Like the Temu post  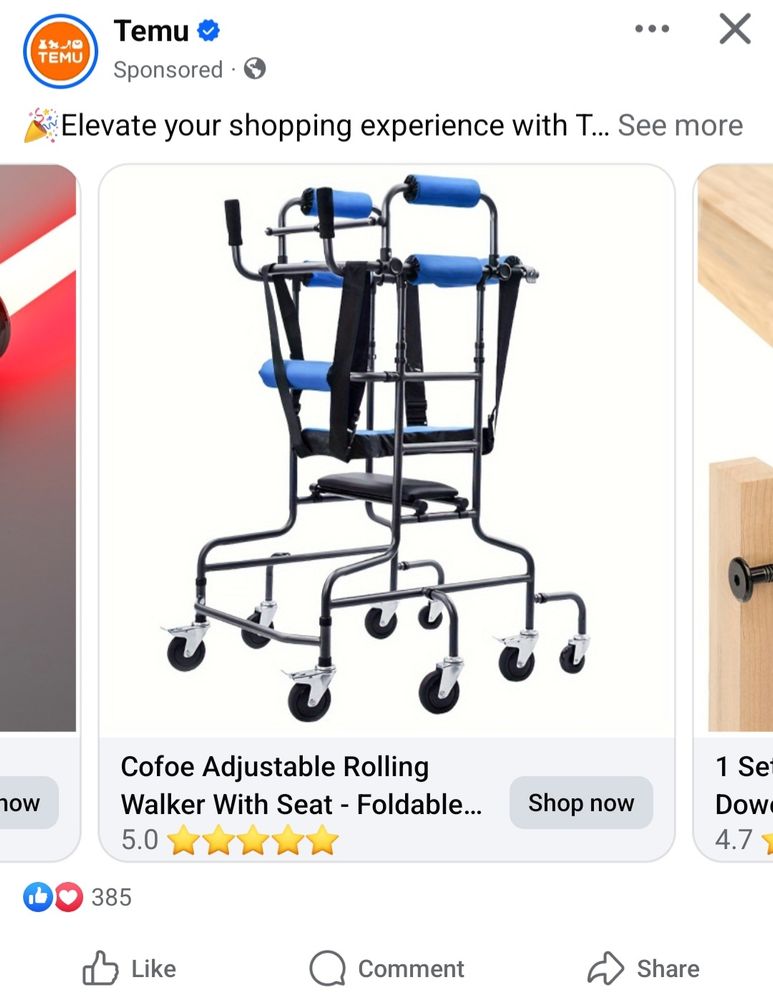pos(129,968)
